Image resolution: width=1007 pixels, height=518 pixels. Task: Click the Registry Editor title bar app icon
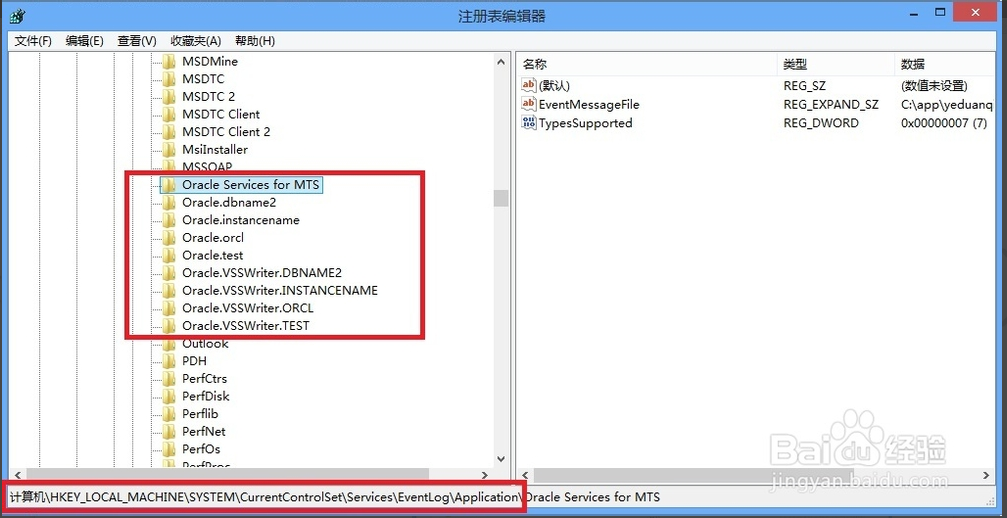(19, 16)
